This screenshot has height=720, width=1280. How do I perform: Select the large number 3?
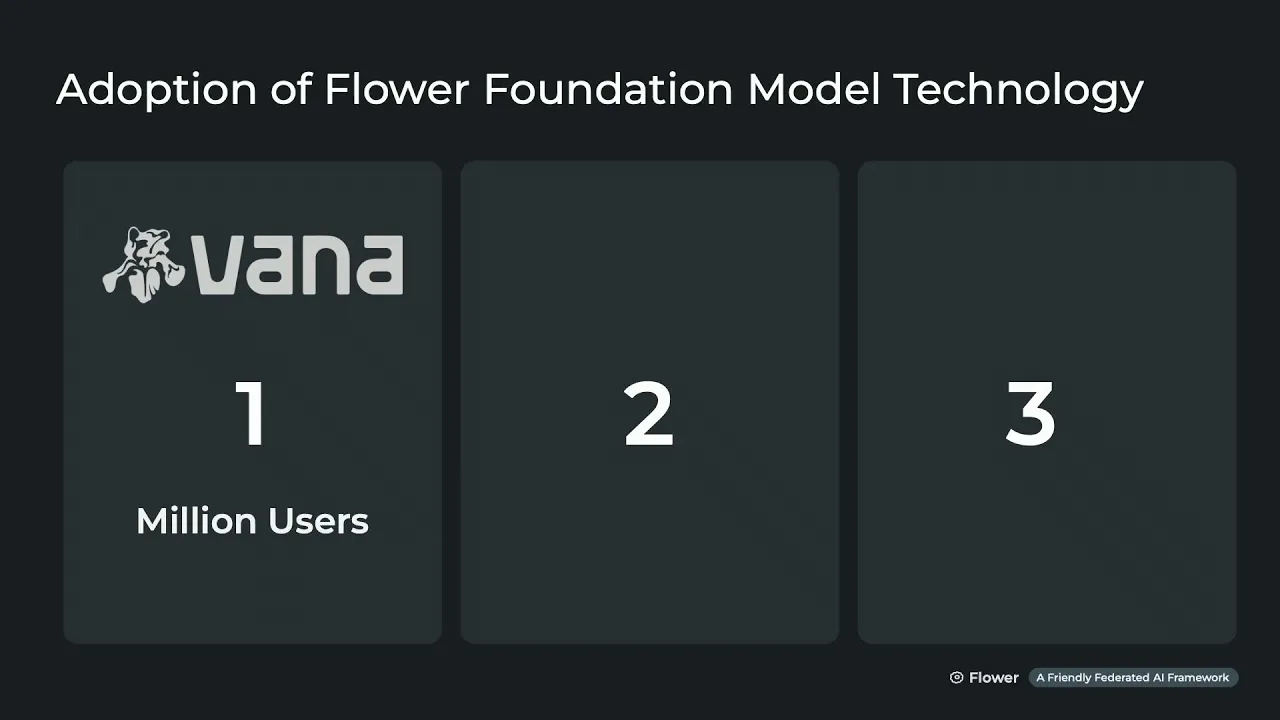click(1030, 413)
